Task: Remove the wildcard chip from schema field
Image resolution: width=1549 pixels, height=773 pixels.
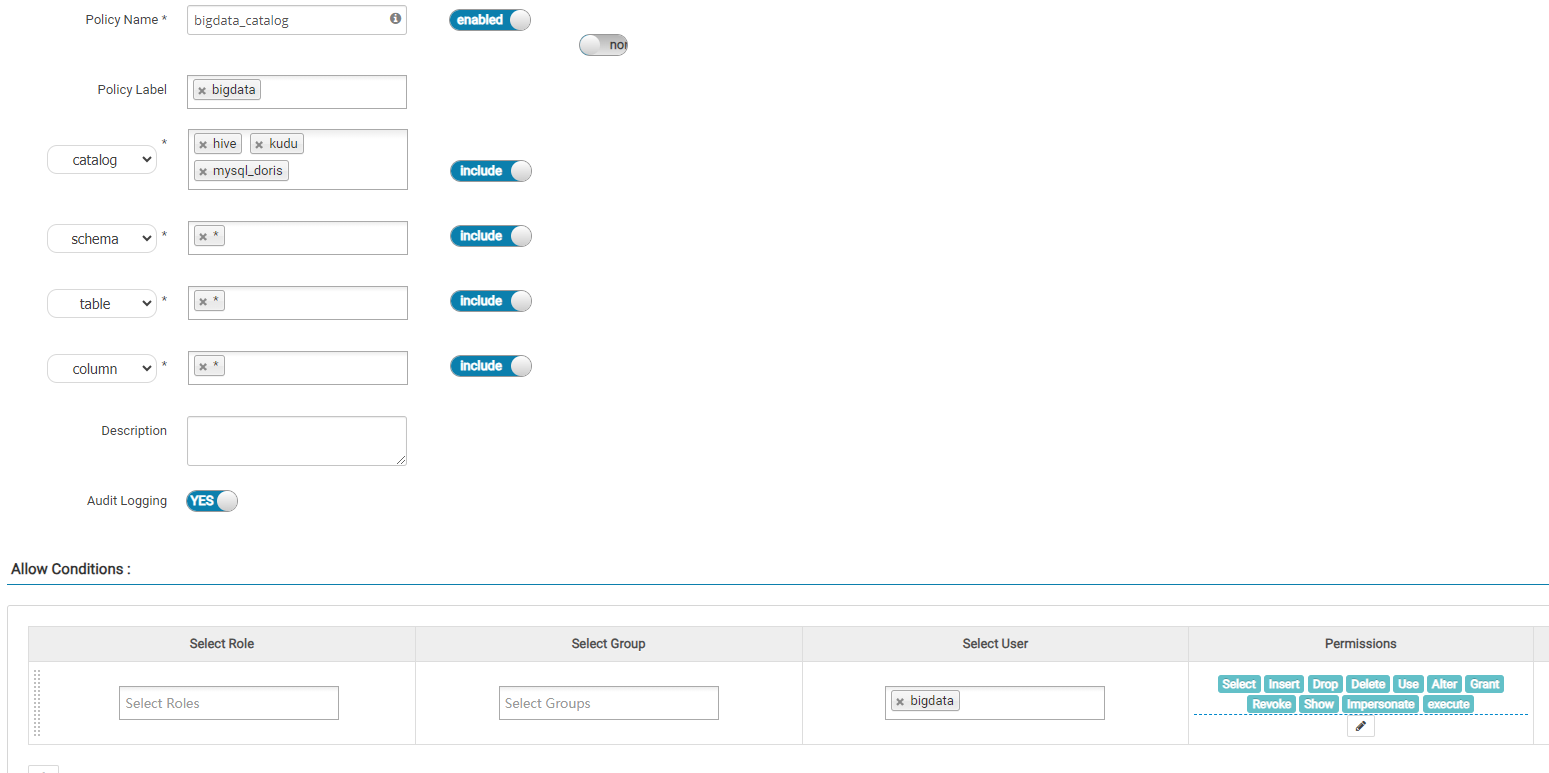Action: coord(203,234)
